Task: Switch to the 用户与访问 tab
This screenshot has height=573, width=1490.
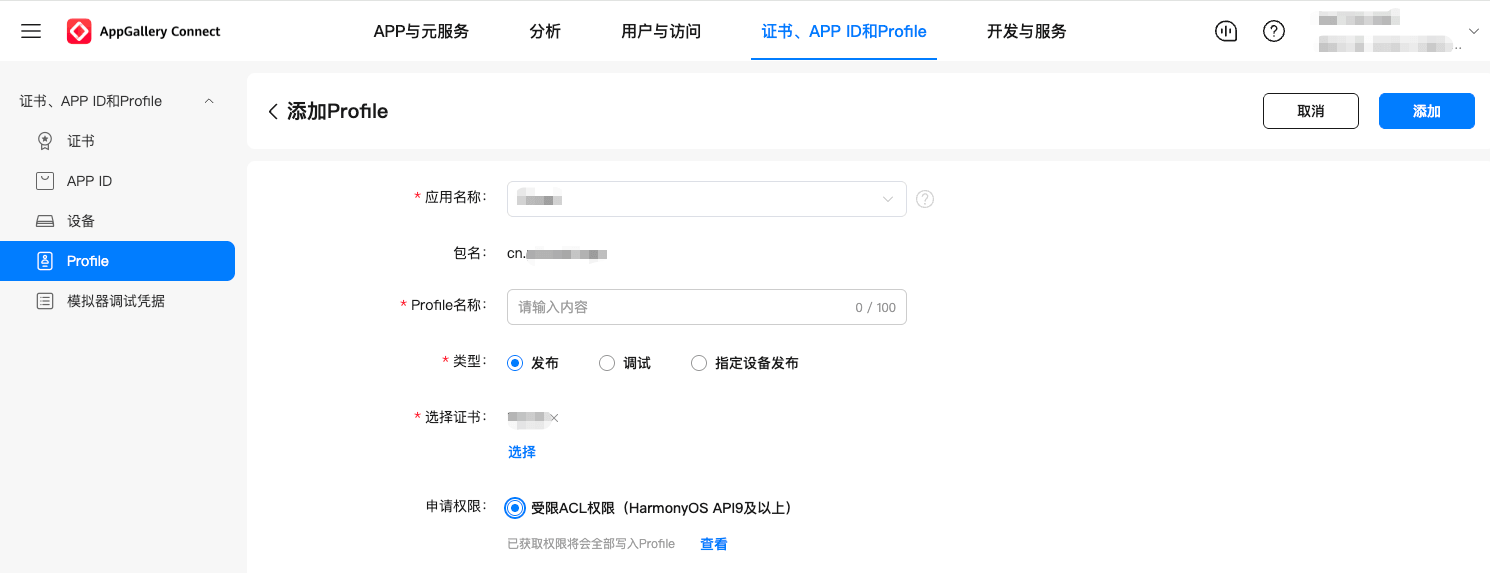Action: tap(661, 31)
